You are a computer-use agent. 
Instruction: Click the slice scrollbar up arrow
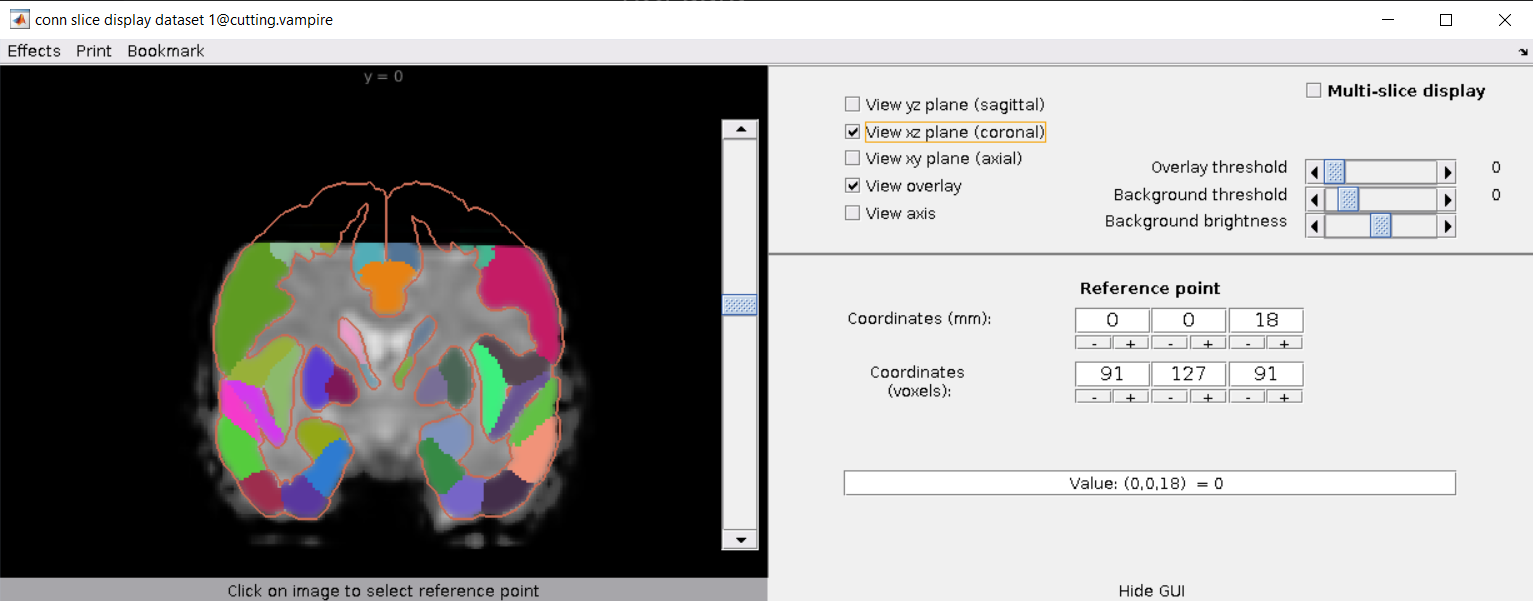740,129
